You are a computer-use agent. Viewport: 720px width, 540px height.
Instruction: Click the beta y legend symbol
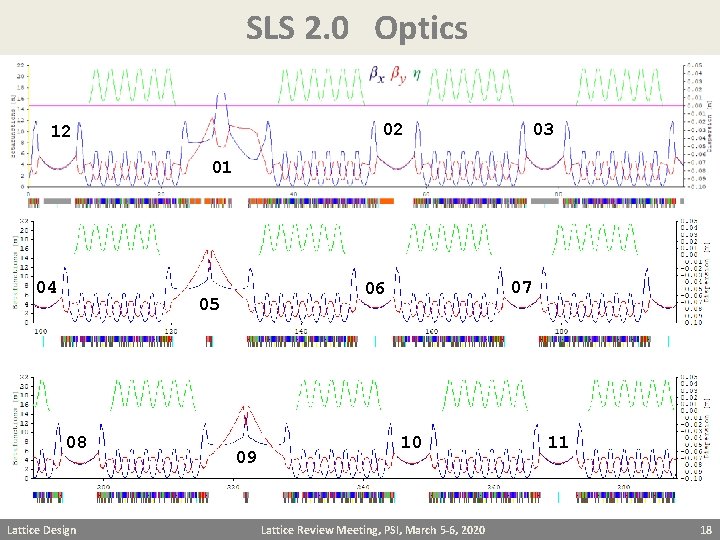(398, 76)
